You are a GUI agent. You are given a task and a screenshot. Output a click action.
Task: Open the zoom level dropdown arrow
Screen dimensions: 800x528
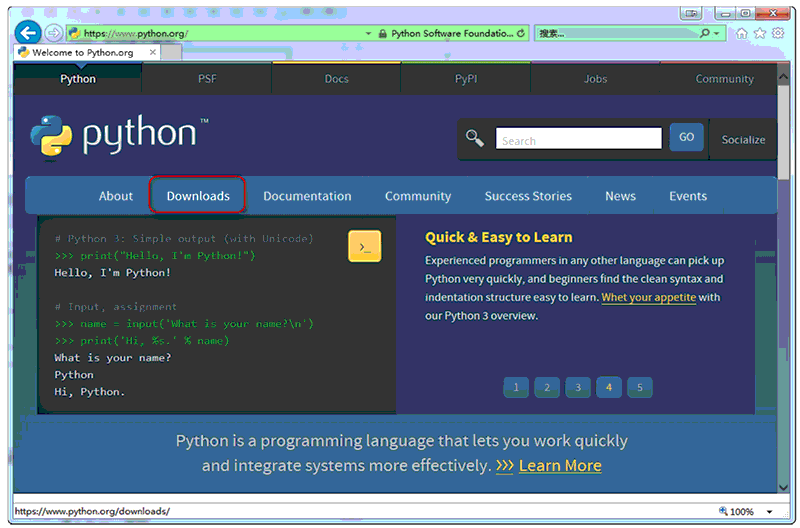point(769,511)
